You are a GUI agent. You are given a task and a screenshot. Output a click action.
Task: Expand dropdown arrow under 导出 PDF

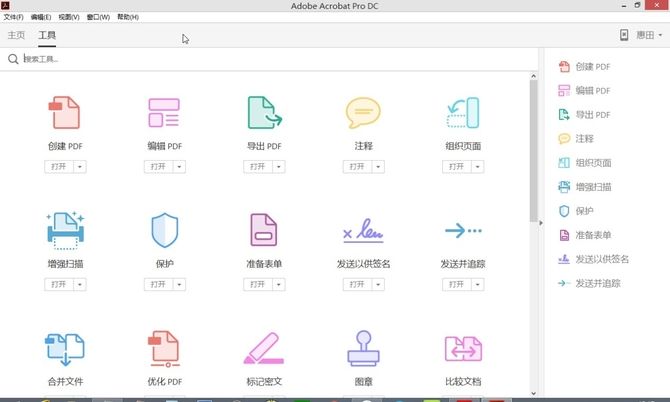(x=279, y=167)
